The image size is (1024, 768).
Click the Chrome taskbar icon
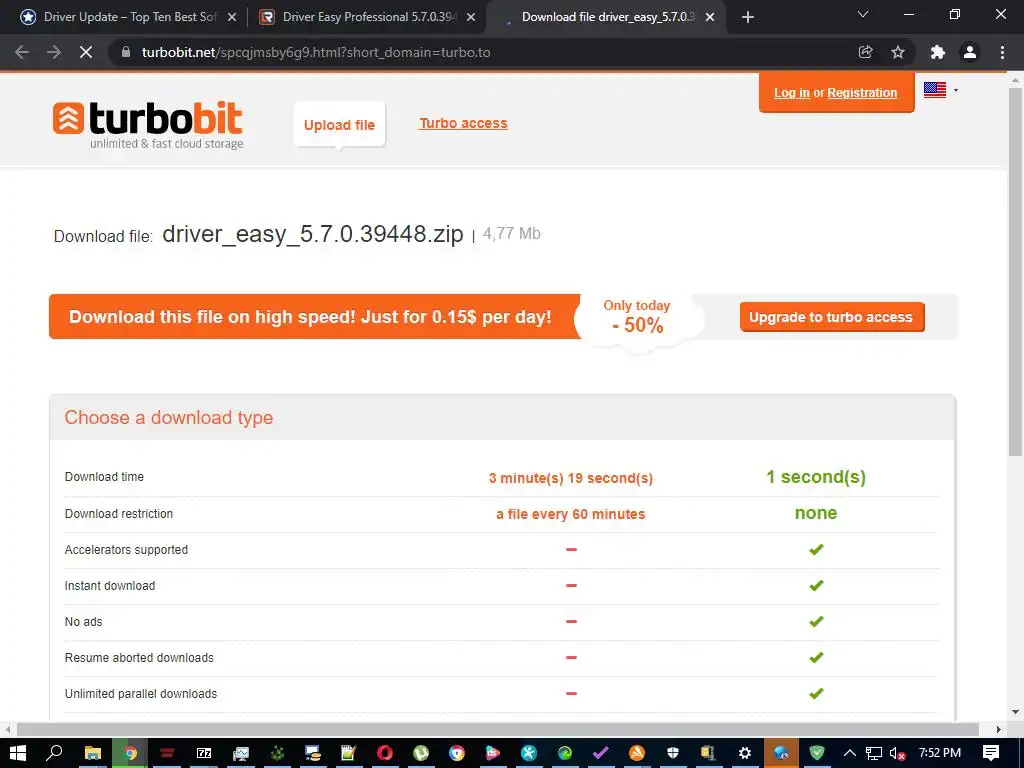(130, 753)
